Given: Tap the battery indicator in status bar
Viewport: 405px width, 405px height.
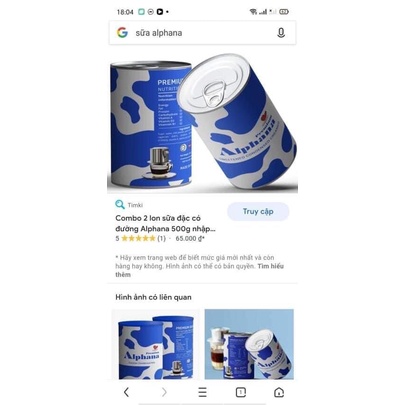Looking at the screenshot, I should [284, 12].
